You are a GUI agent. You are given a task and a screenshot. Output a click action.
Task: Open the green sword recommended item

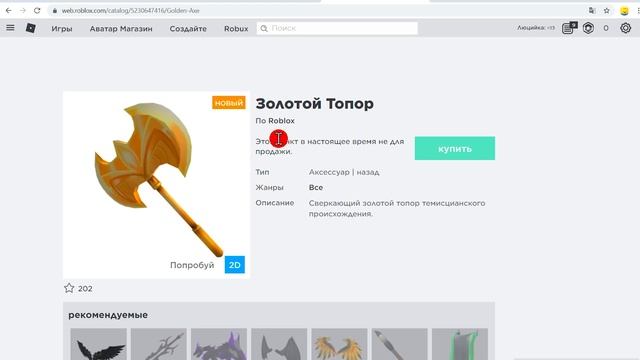pyautogui.click(x=460, y=344)
